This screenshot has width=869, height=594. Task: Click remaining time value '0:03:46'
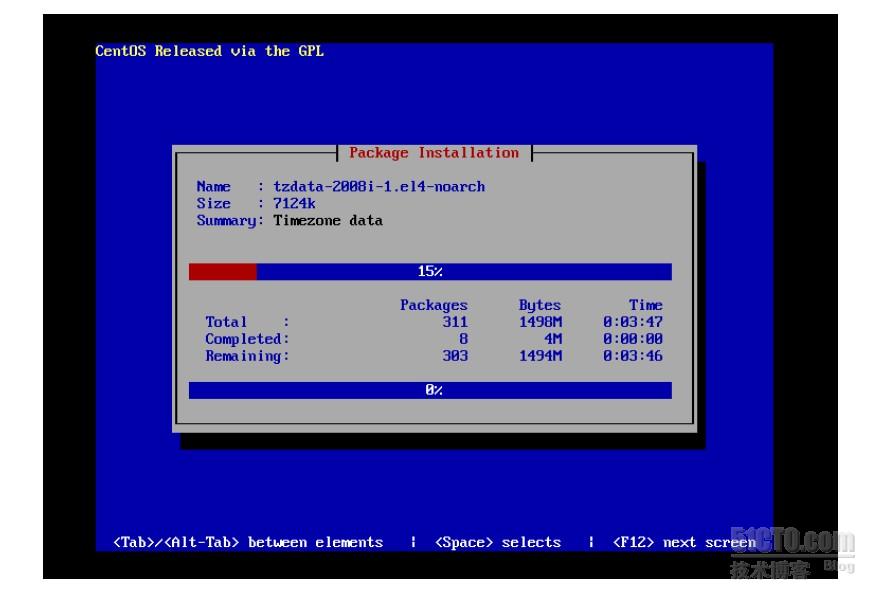[633, 356]
